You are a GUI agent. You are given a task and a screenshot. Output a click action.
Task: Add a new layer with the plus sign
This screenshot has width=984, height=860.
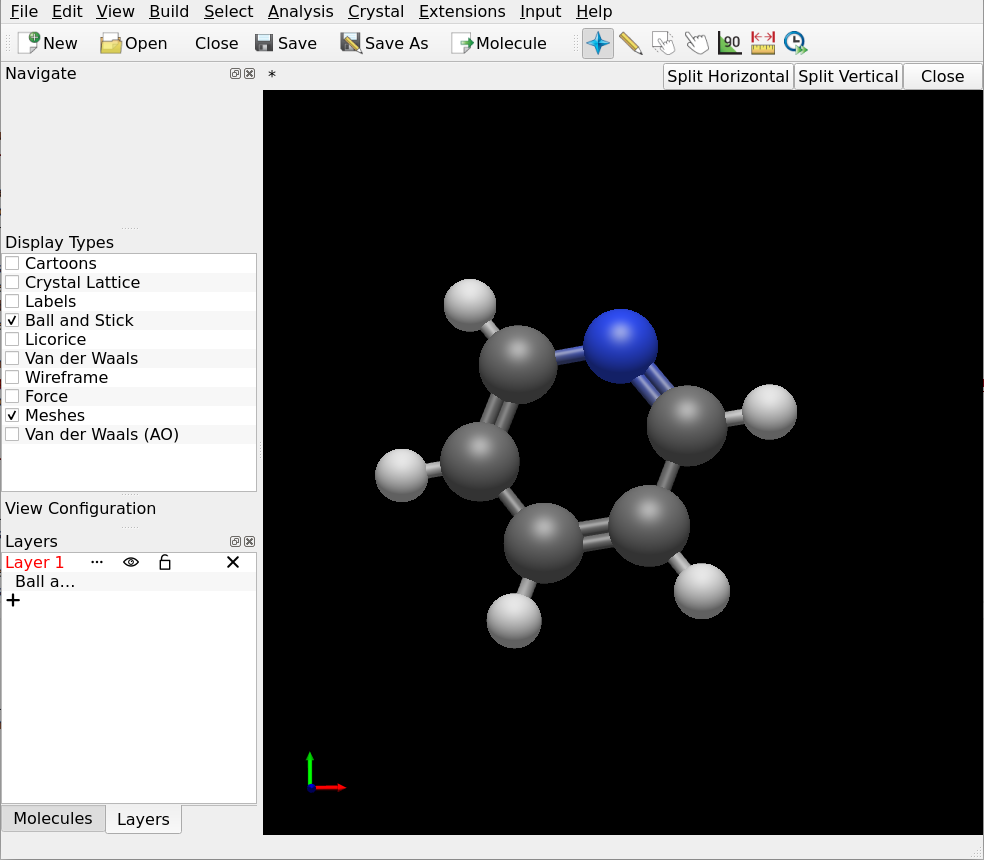tap(12, 600)
